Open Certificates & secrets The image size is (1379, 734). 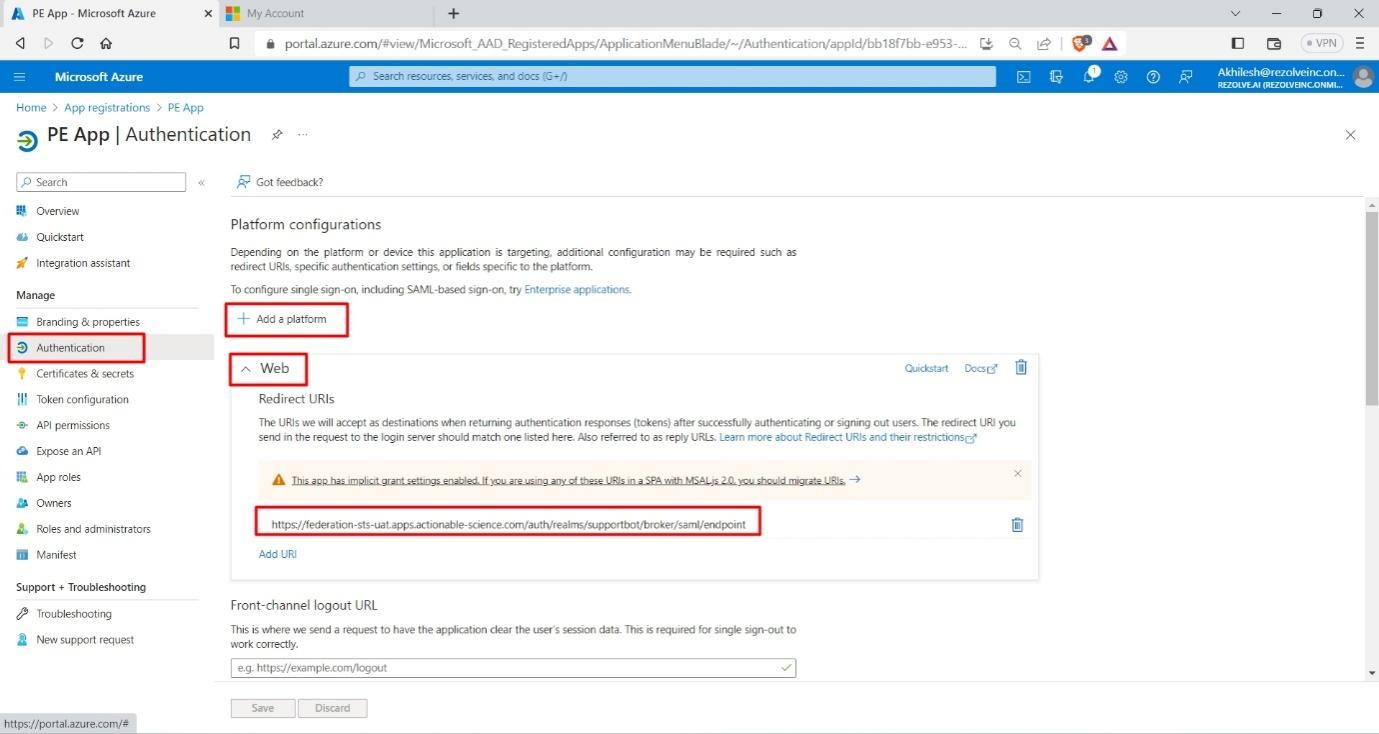coord(85,374)
